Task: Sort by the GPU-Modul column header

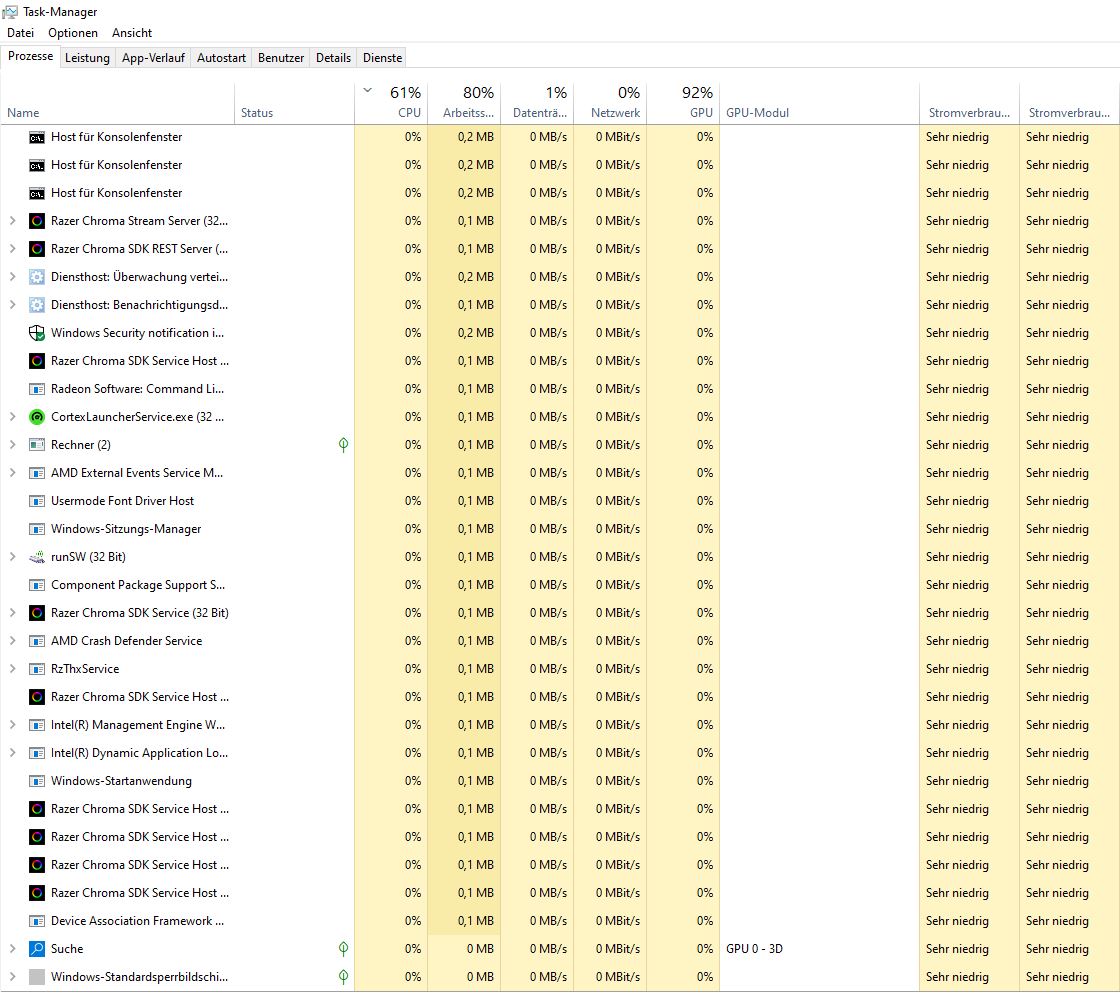Action: pyautogui.click(x=819, y=104)
